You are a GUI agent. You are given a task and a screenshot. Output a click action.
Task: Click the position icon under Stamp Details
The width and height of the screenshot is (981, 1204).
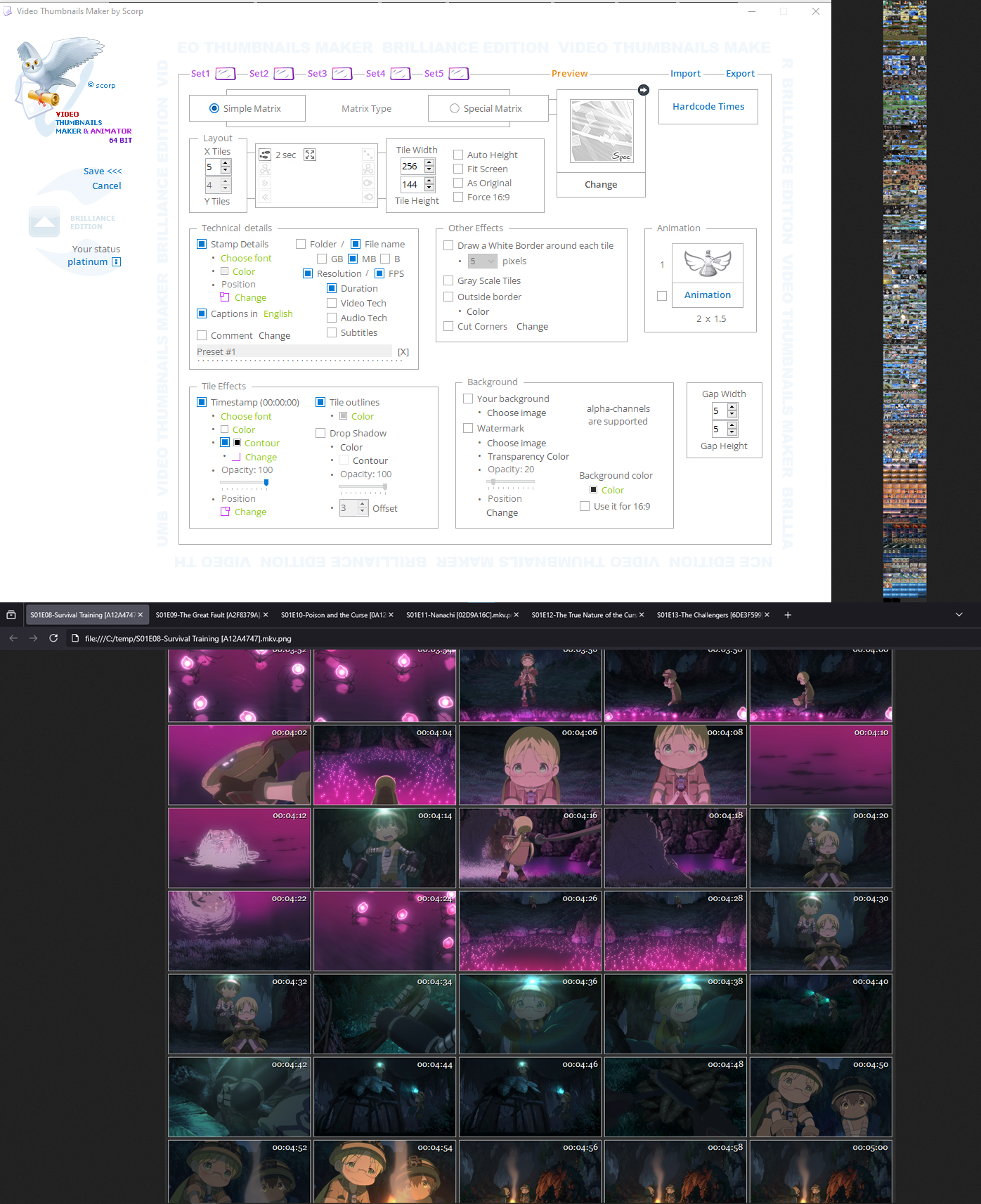[x=225, y=297]
